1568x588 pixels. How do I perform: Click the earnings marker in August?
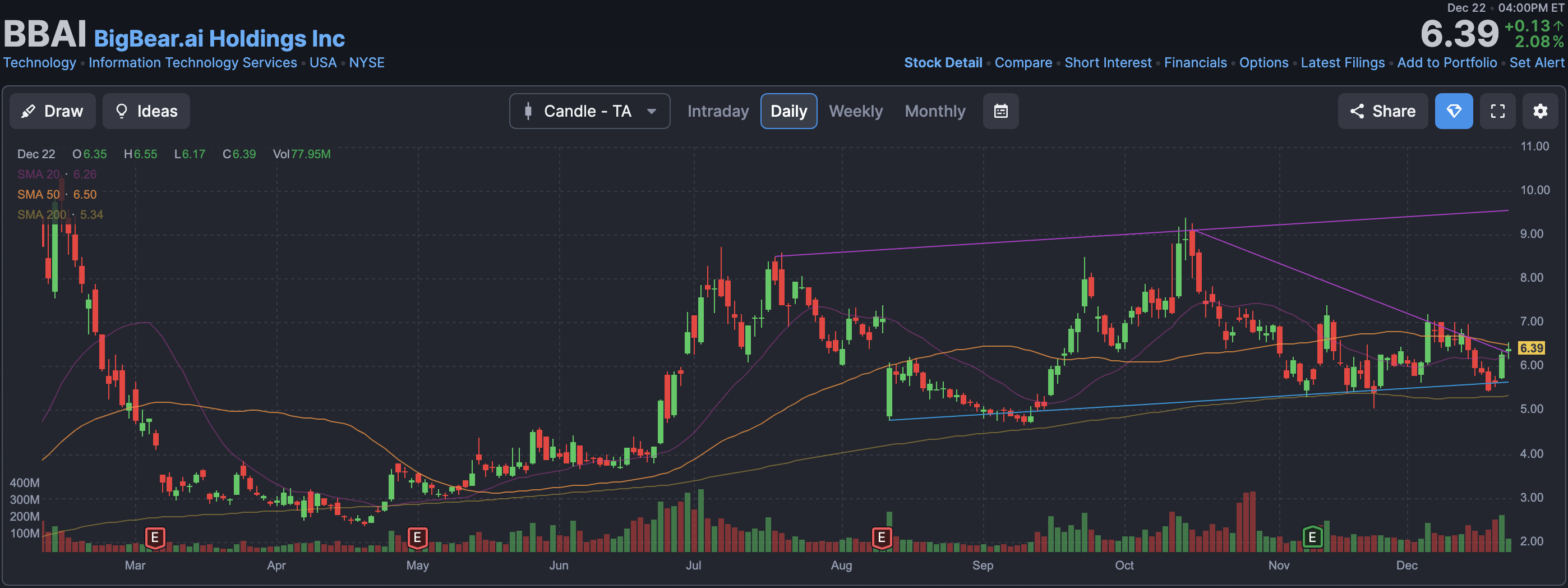tap(882, 538)
